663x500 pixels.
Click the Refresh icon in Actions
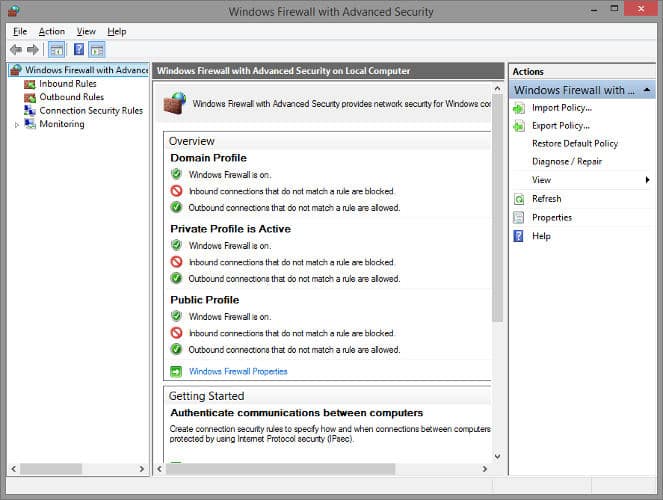(519, 199)
